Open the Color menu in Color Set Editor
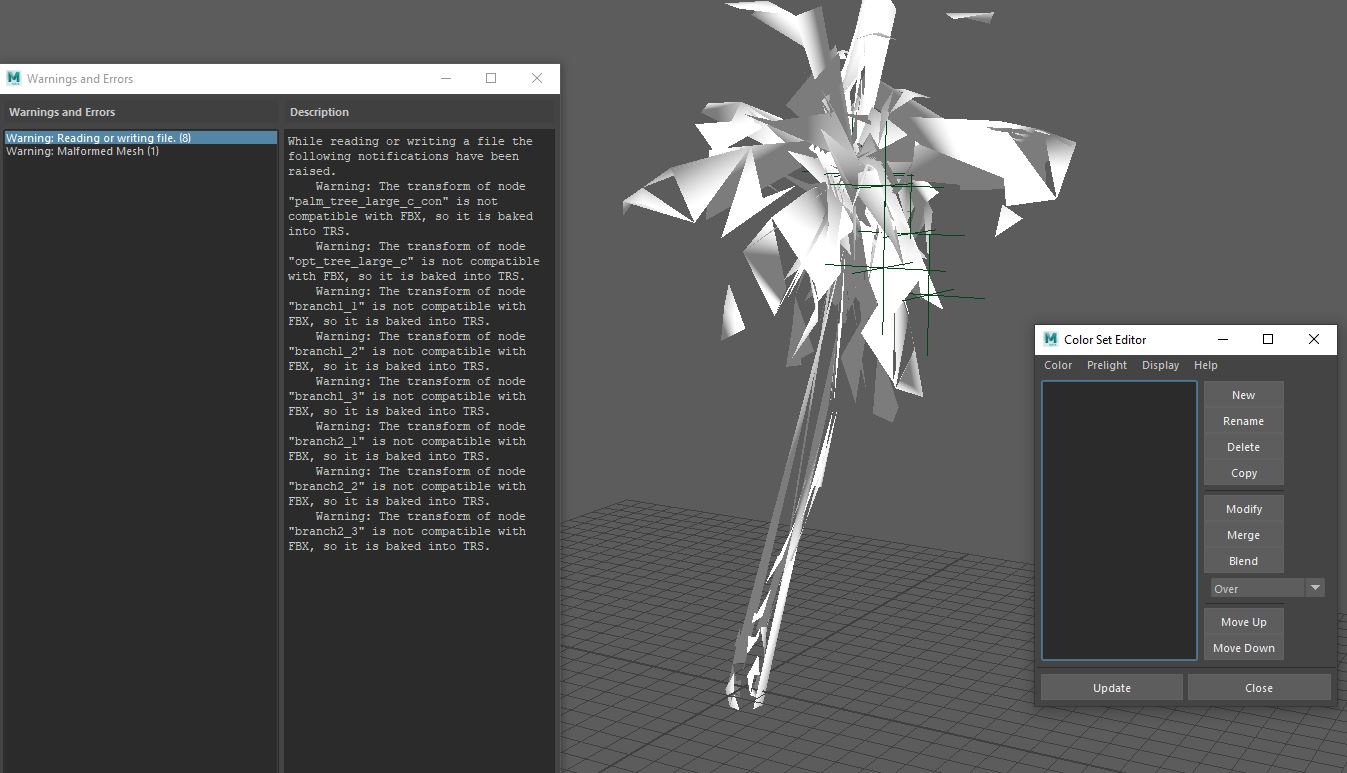 (1058, 365)
